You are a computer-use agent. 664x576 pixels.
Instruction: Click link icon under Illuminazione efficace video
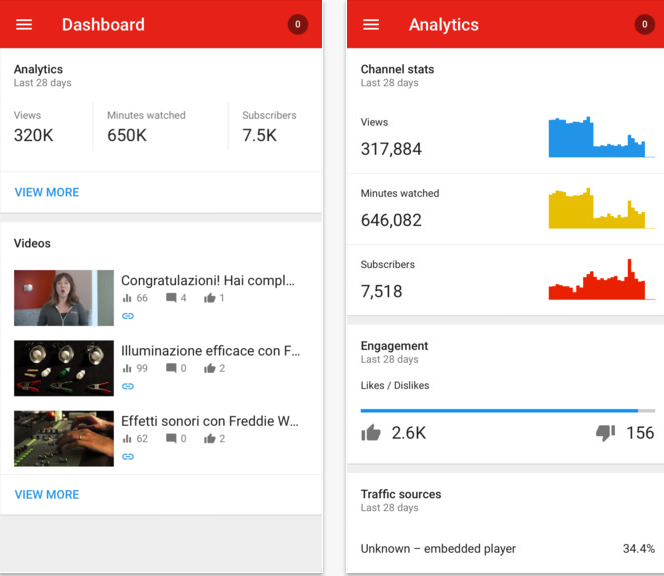127,386
